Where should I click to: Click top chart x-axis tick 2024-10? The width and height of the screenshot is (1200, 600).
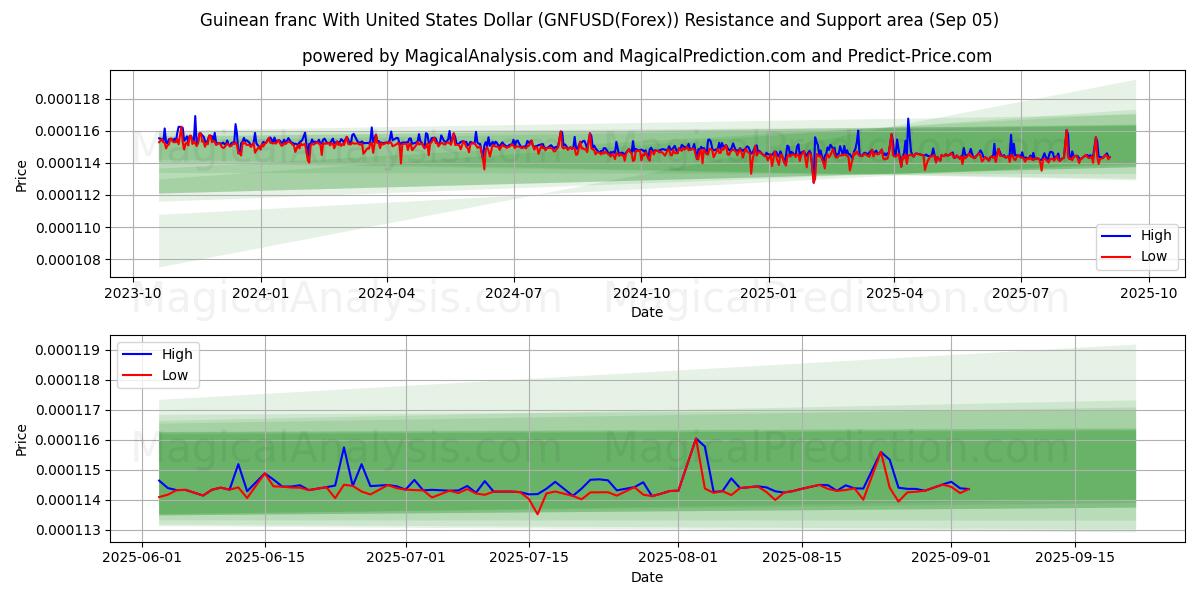point(641,294)
